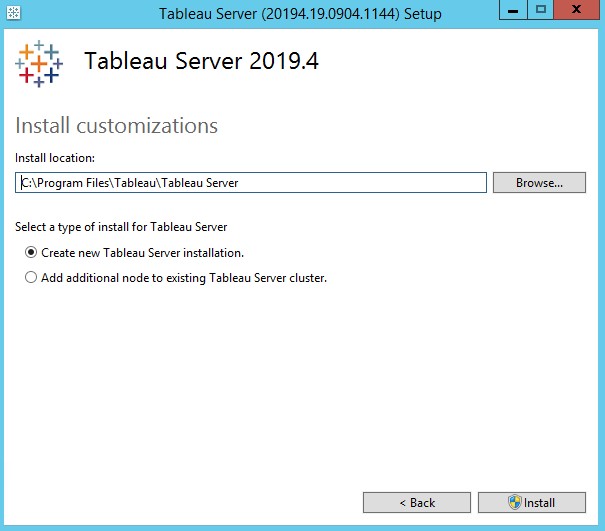This screenshot has width=605, height=531.
Task: Close the Tableau Server Setup window
Action: tap(577, 11)
